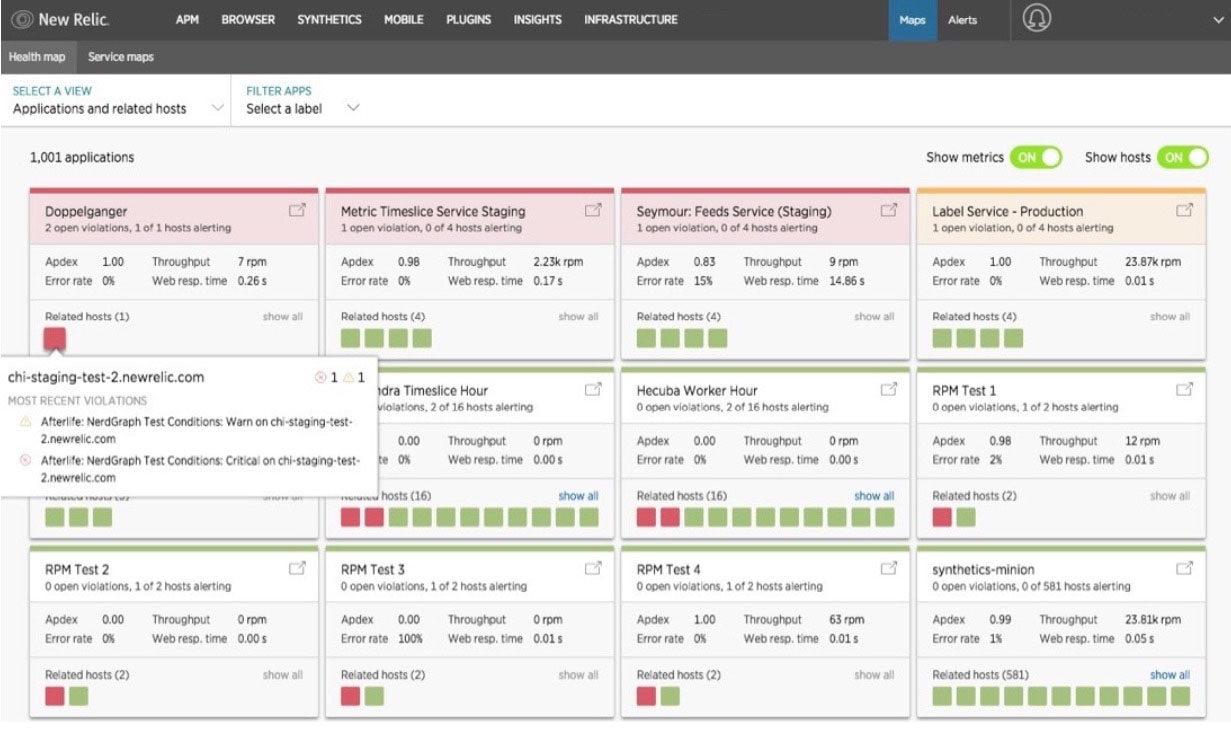Image resolution: width=1231 pixels, height=731 pixels.
Task: Click chi-staging-test-2.newrelic.com host name in tooltip
Action: pos(106,377)
